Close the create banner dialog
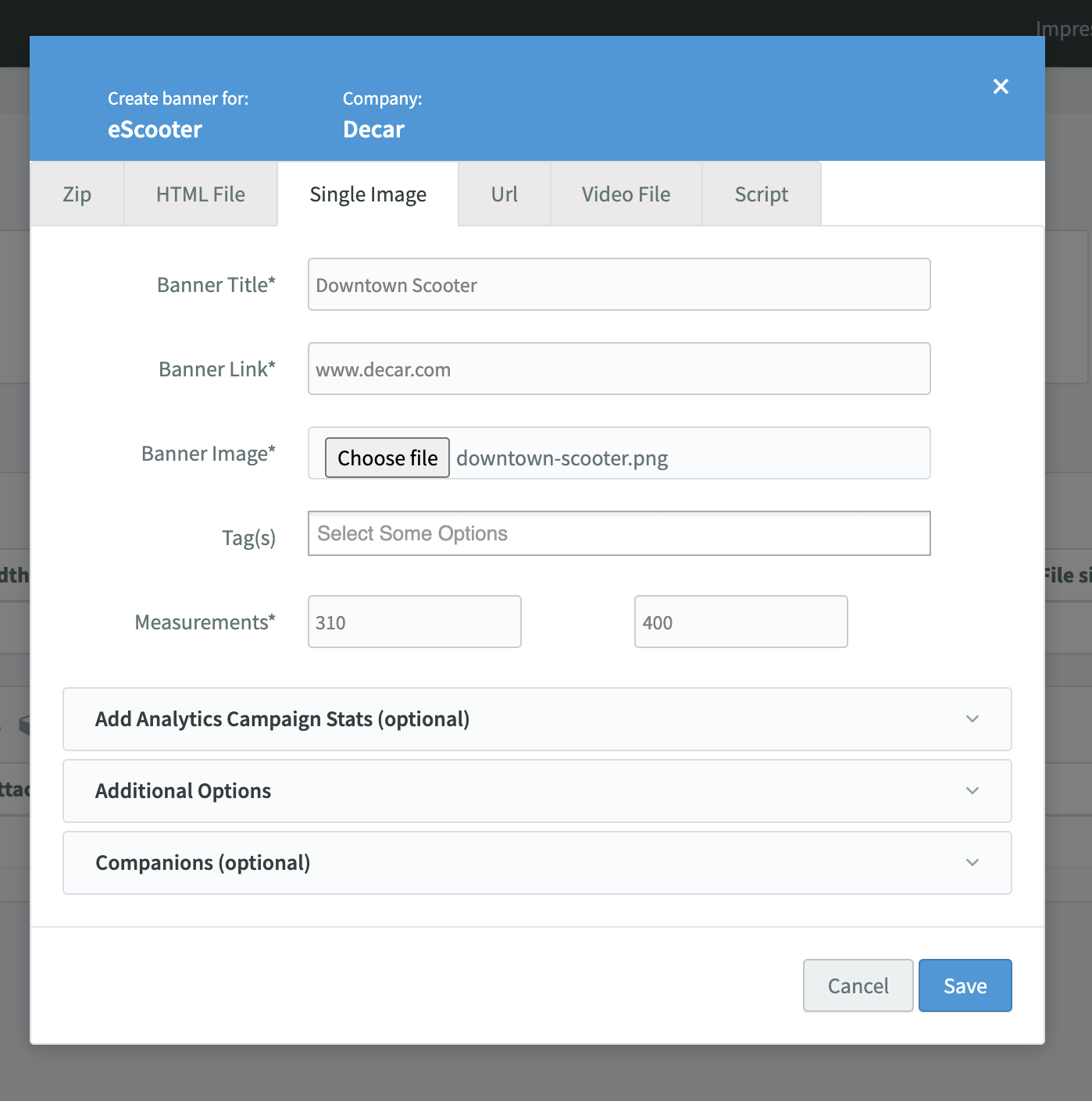The image size is (1092, 1101). [x=1001, y=87]
